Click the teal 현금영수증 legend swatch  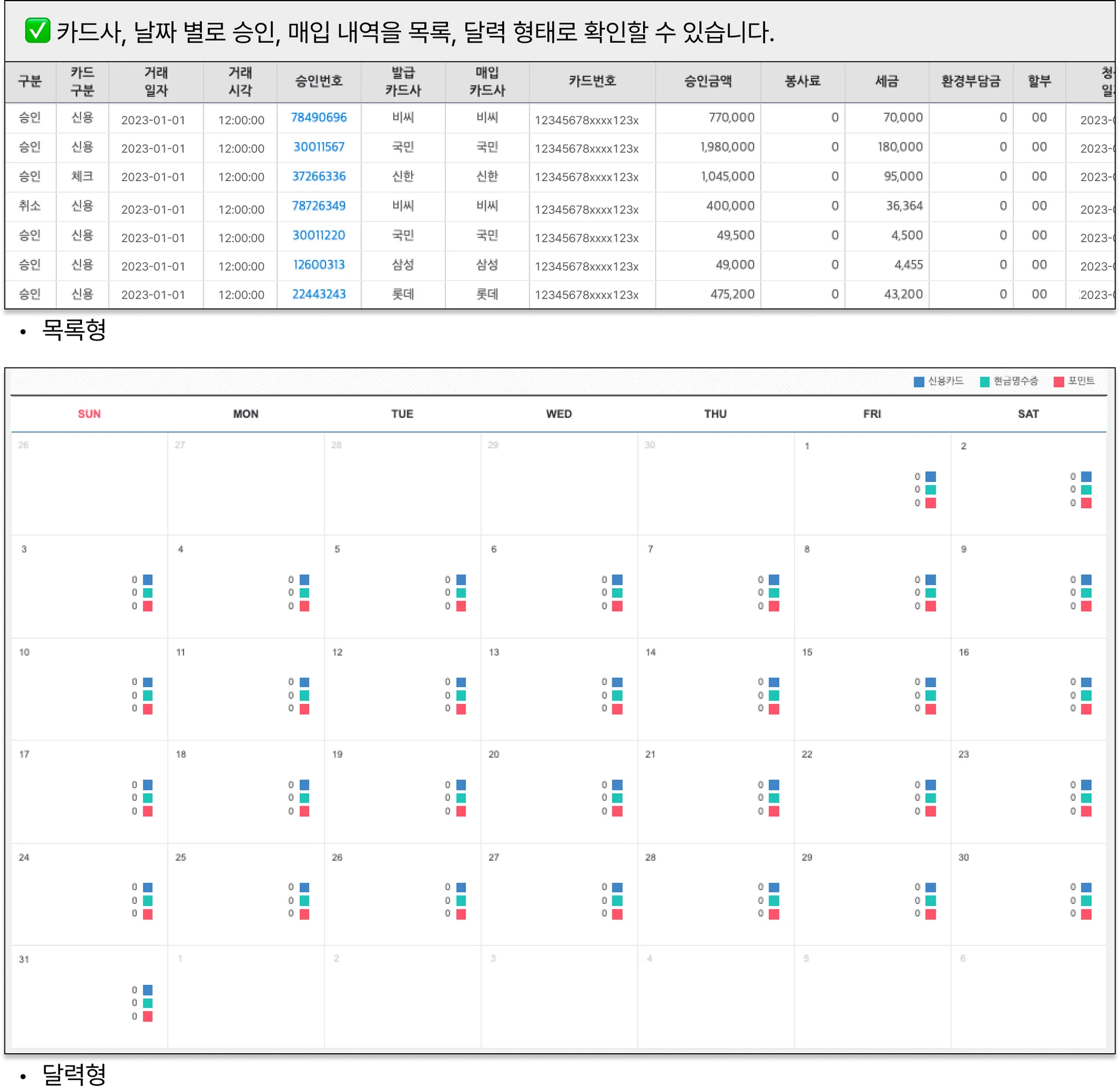click(x=984, y=382)
